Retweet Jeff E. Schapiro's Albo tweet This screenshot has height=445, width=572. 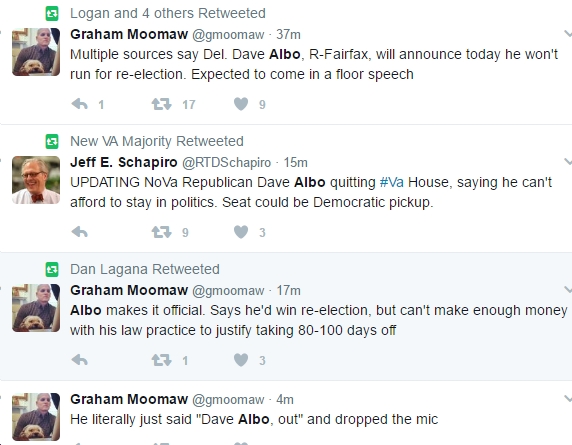click(x=161, y=232)
